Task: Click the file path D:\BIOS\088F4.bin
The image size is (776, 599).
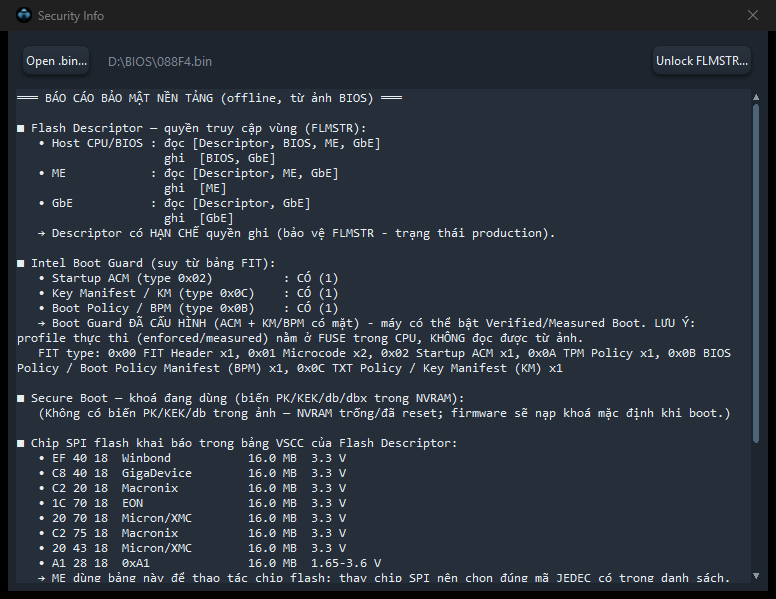Action: (160, 61)
